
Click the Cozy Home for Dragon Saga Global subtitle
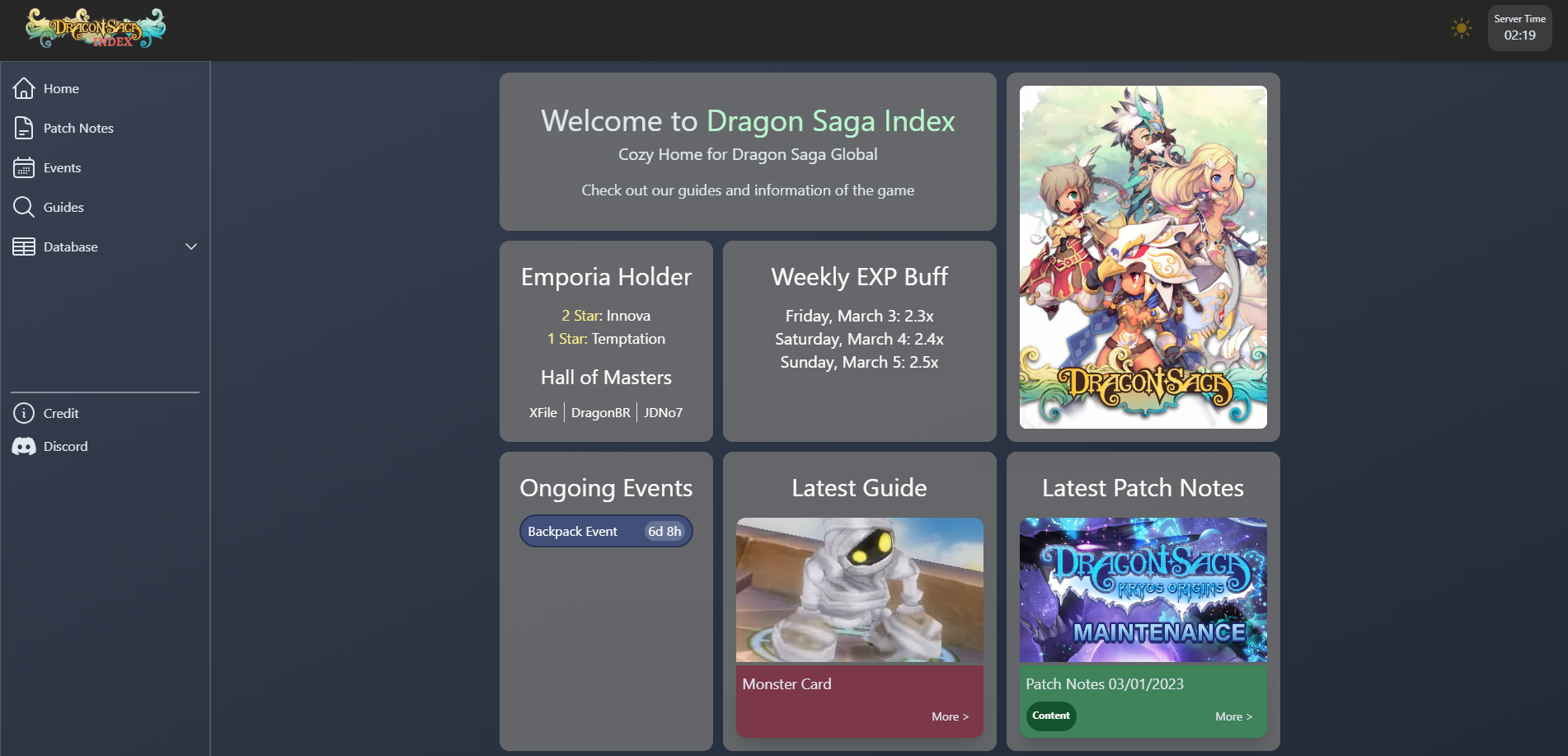click(748, 155)
